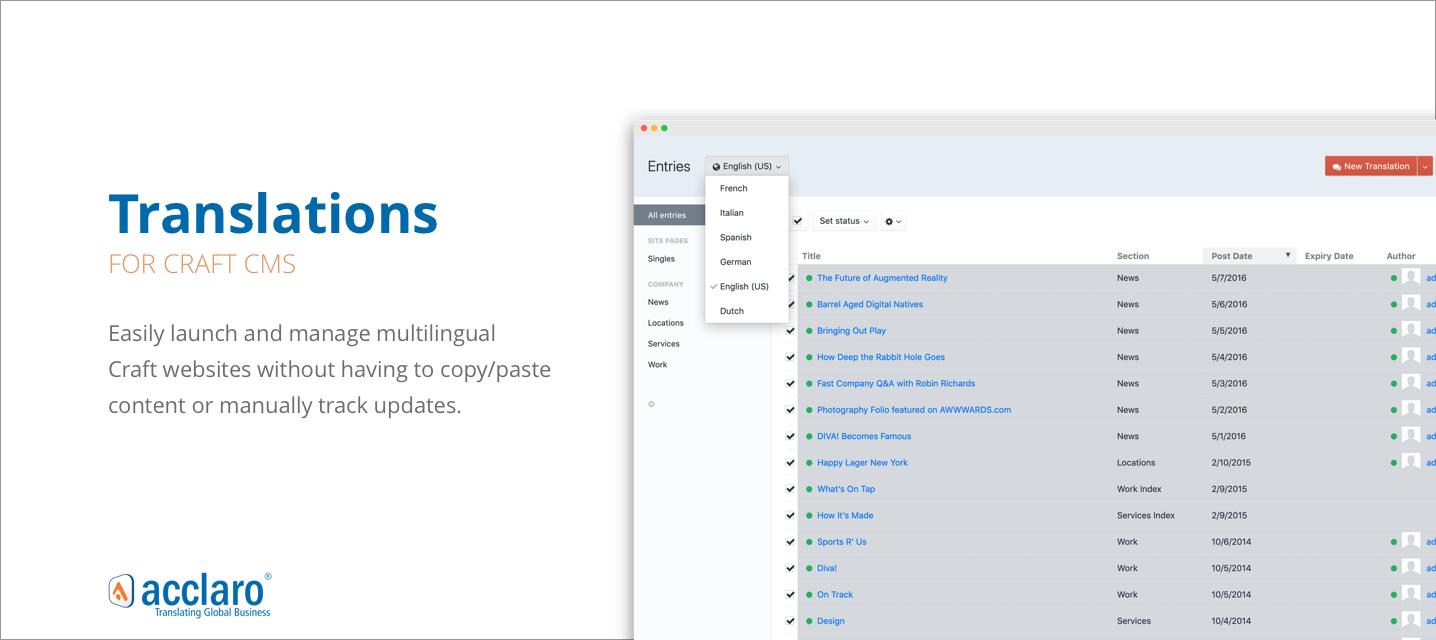The height and width of the screenshot is (640, 1436).
Task: Toggle the select-all checkbox in toolbar
Action: 797,221
